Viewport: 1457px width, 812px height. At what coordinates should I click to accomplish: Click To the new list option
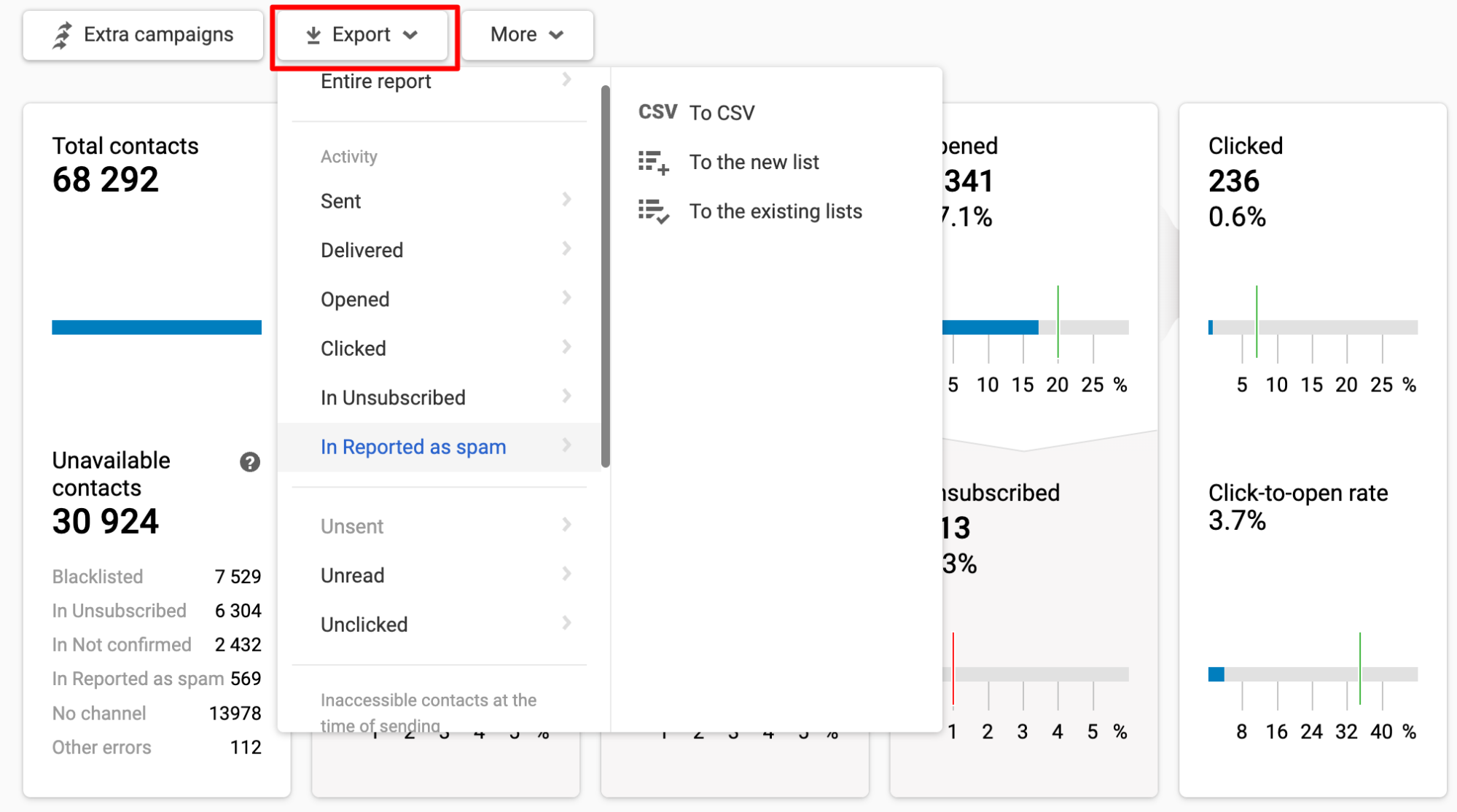(x=754, y=162)
